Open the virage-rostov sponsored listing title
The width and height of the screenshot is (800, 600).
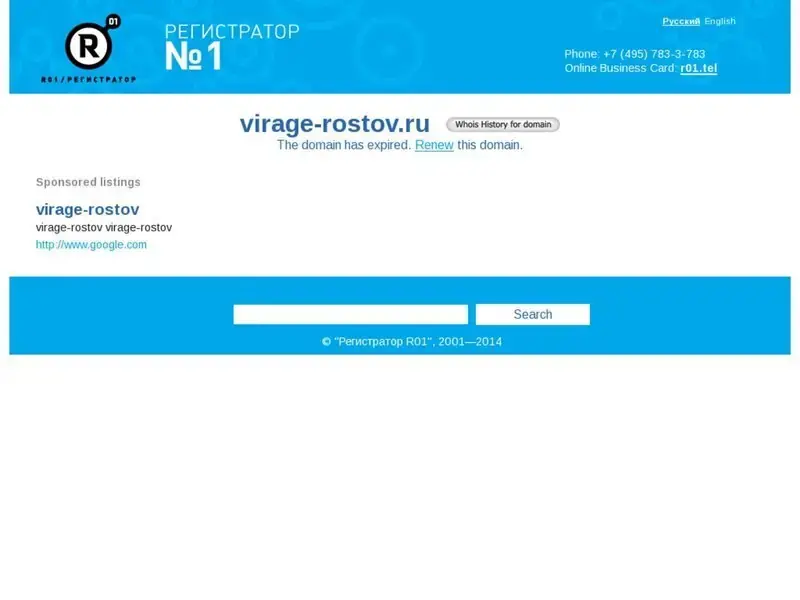click(x=87, y=209)
